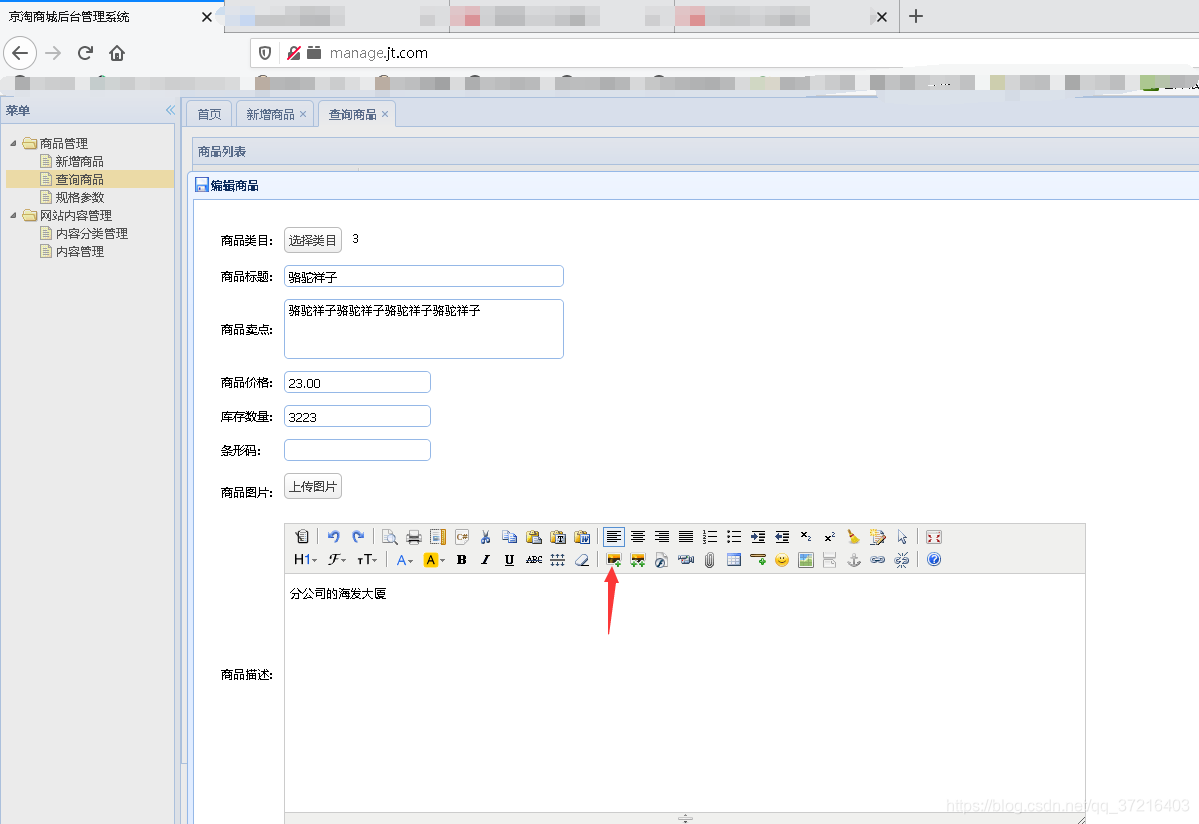Viewport: 1199px width, 824px height.
Task: Toggle underline formatting in the editor
Action: click(x=509, y=560)
